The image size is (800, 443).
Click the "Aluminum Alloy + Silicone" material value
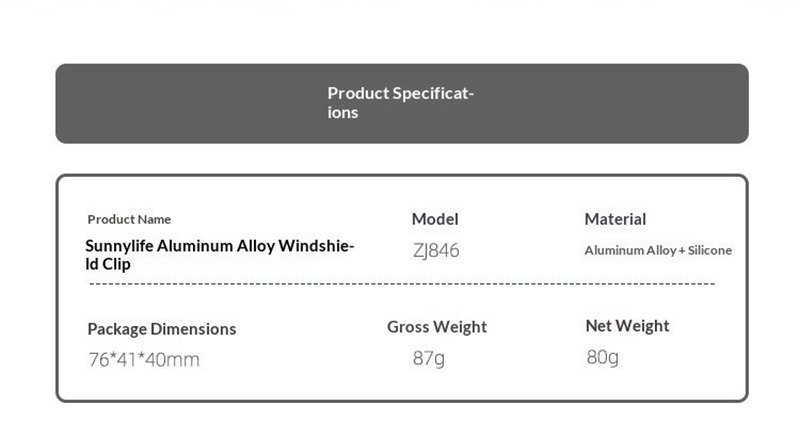(658, 250)
